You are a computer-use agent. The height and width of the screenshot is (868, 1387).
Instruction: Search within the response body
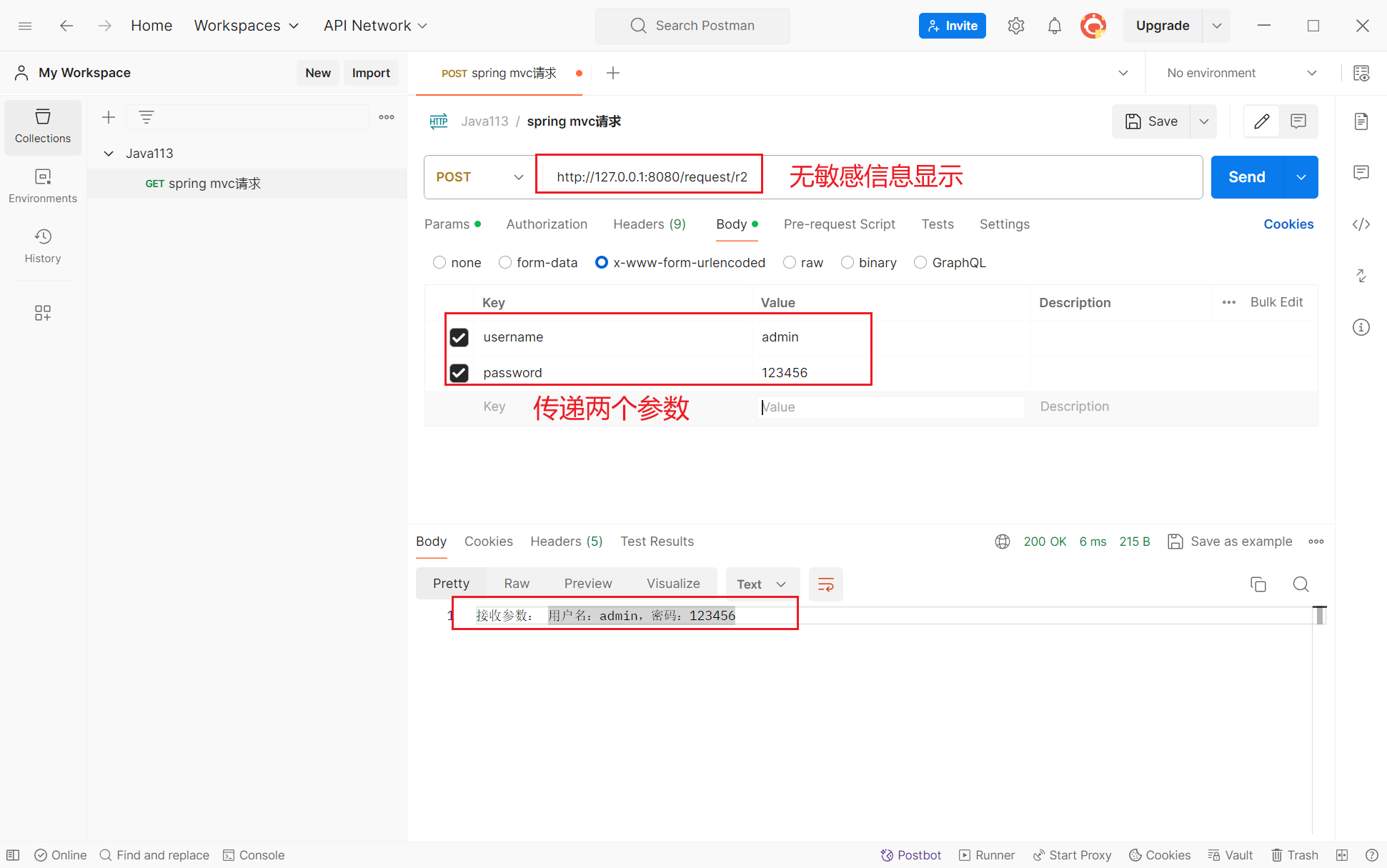coord(1301,584)
